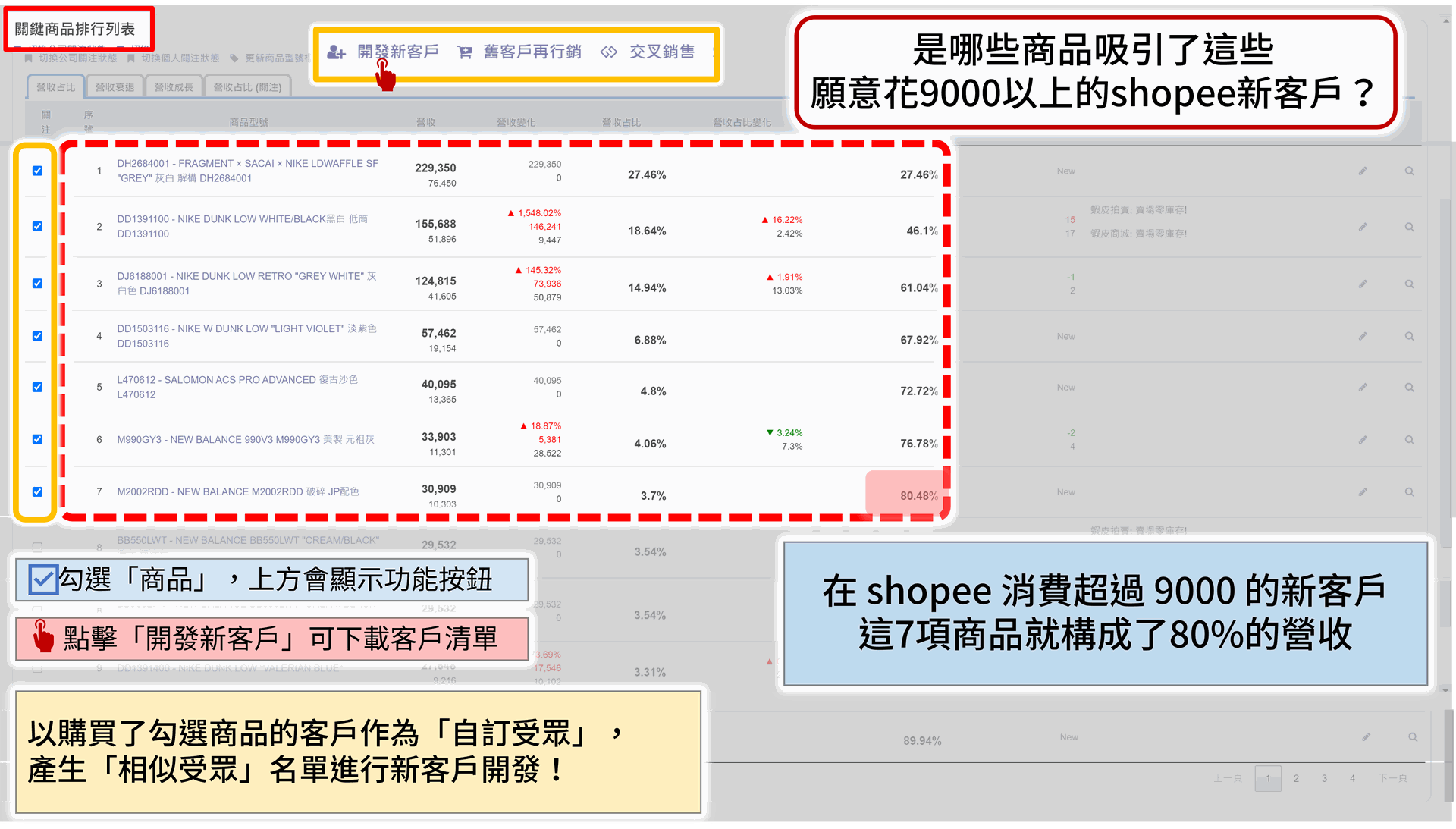Click magnifier icon in the 89.94% row

coord(1413,737)
